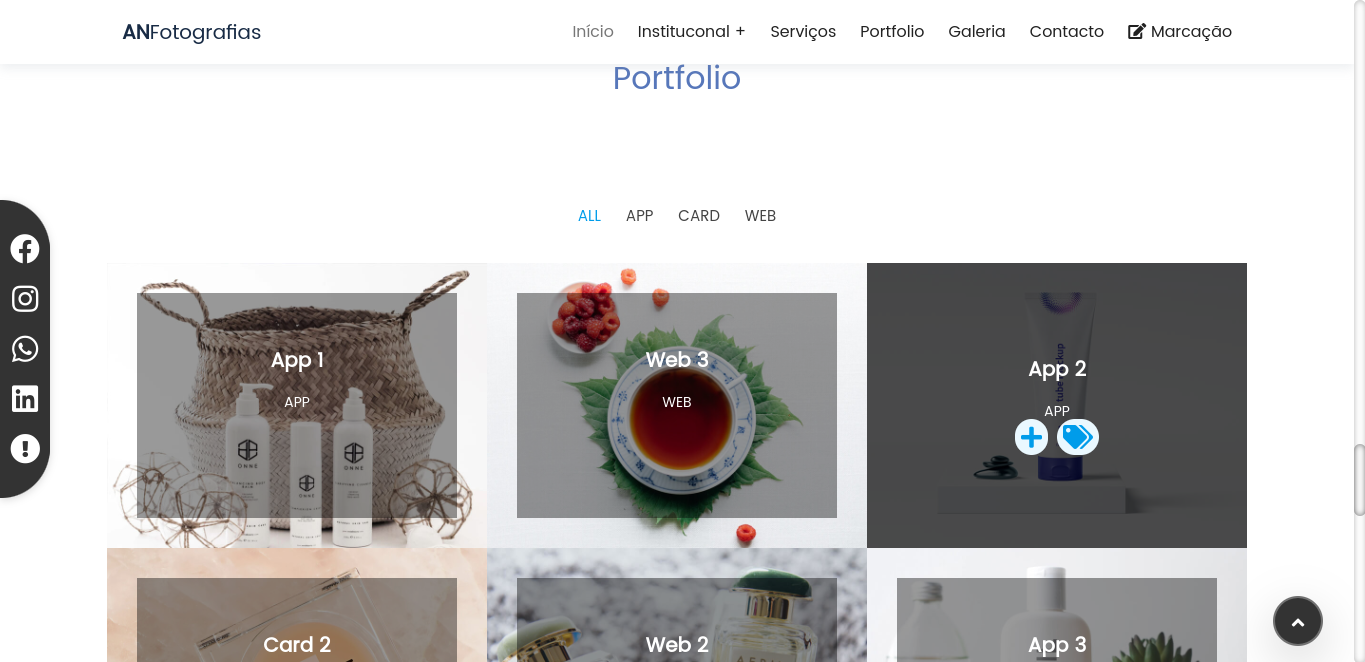
Task: Open the WhatsApp social icon
Action: (25, 349)
